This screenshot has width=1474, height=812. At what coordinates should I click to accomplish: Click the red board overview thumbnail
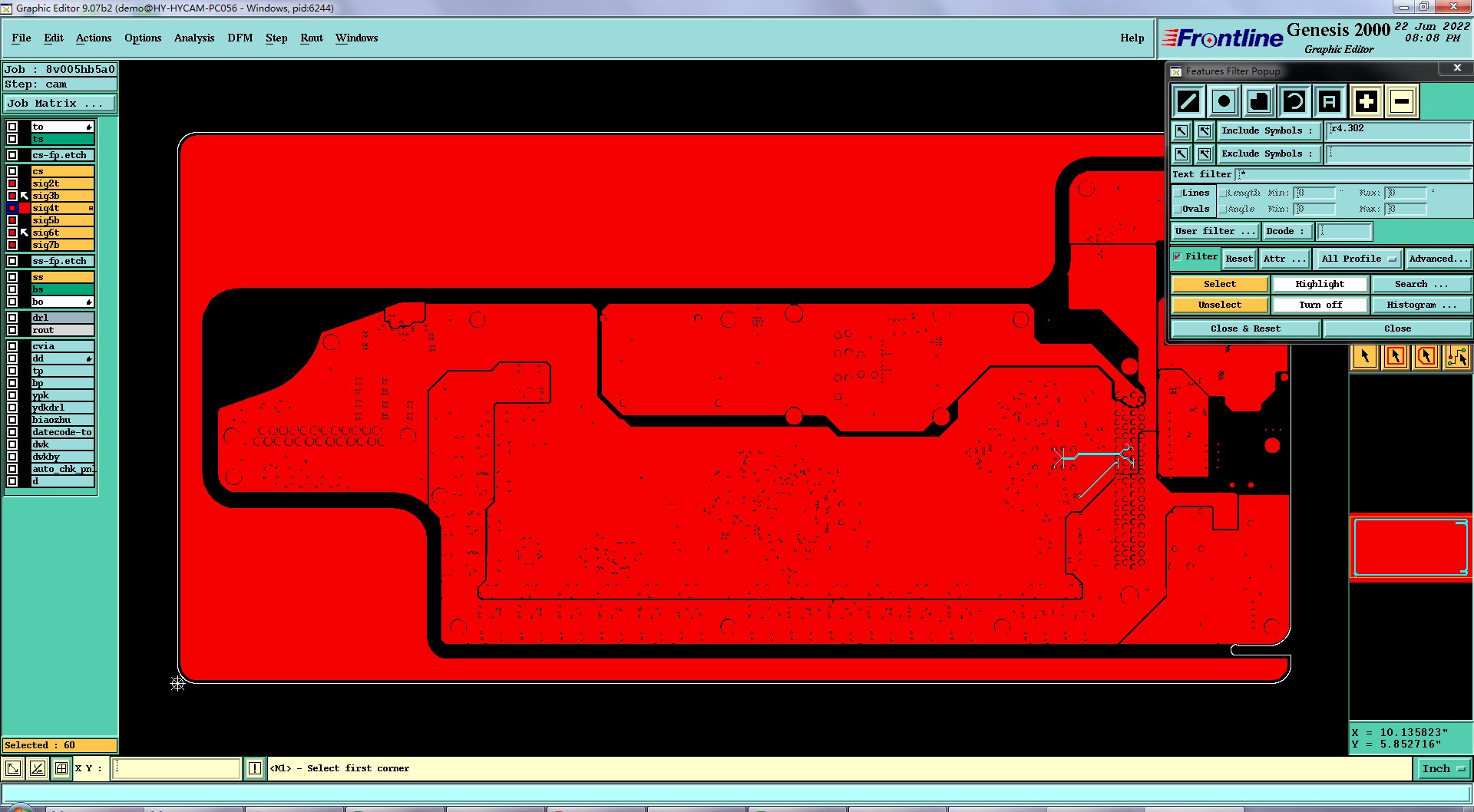[x=1411, y=547]
